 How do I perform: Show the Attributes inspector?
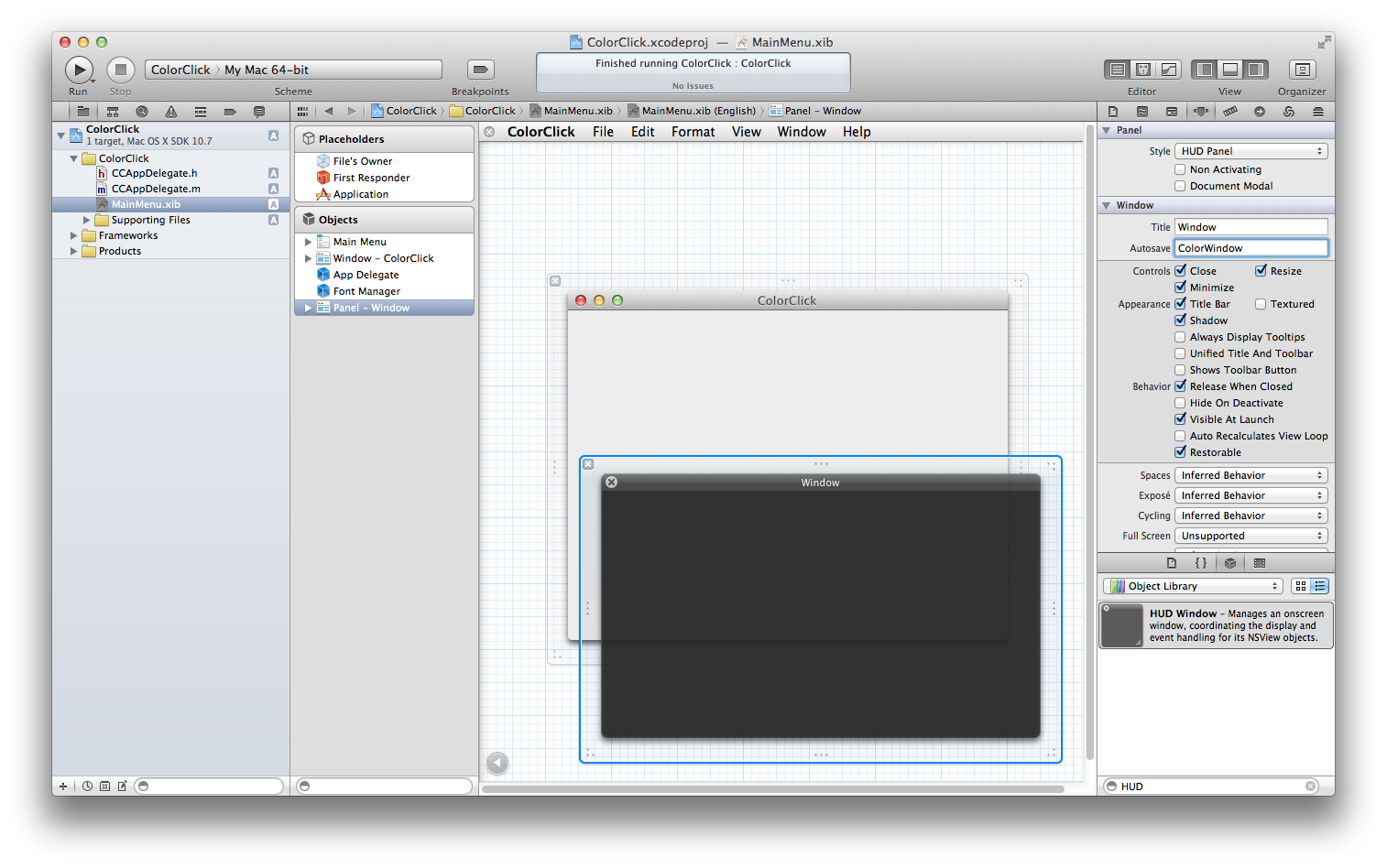pos(1201,112)
